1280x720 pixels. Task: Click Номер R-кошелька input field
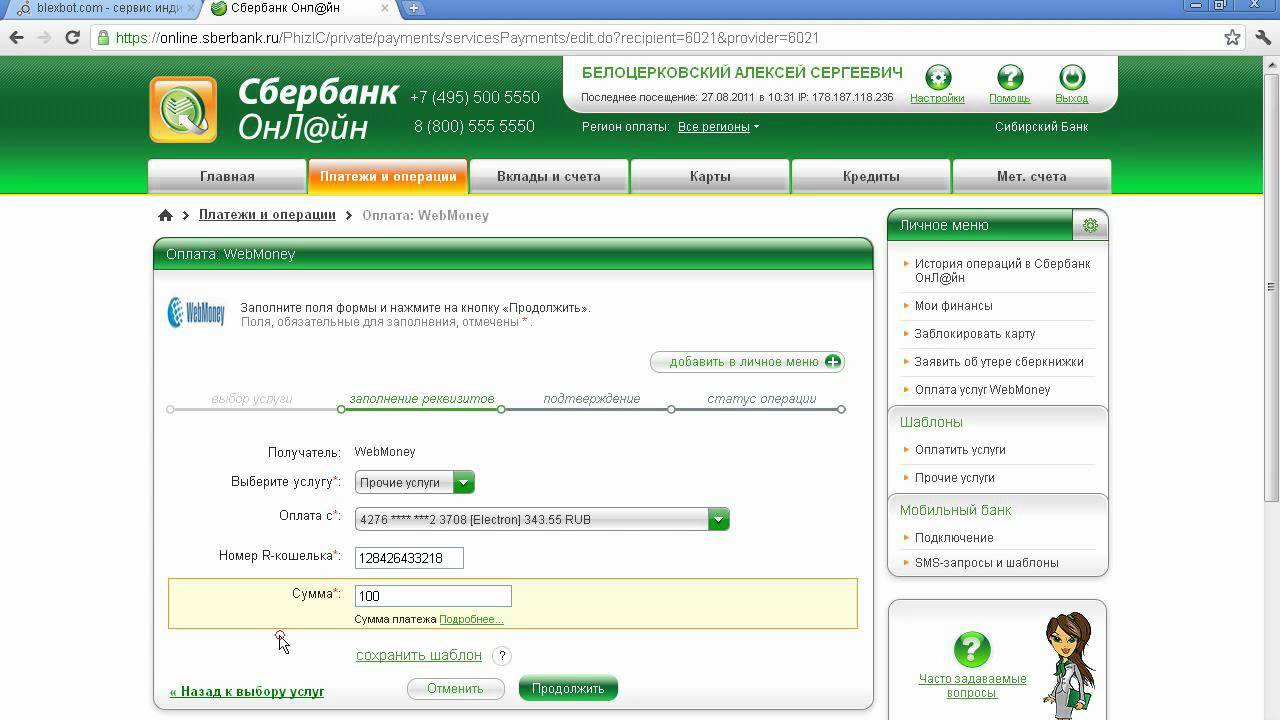click(409, 558)
